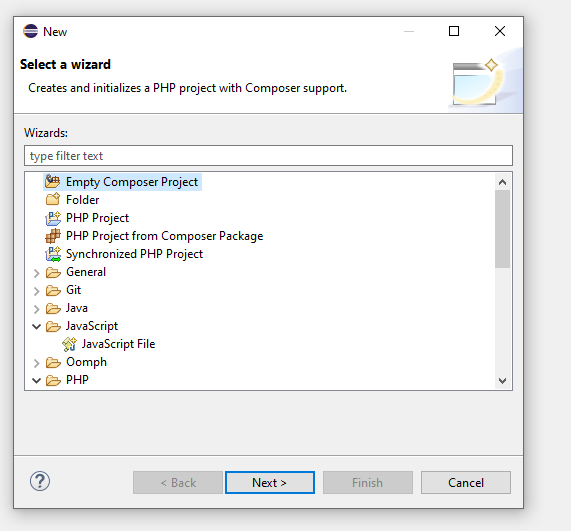
Task: Expand the Oomph category
Action: [36, 363]
